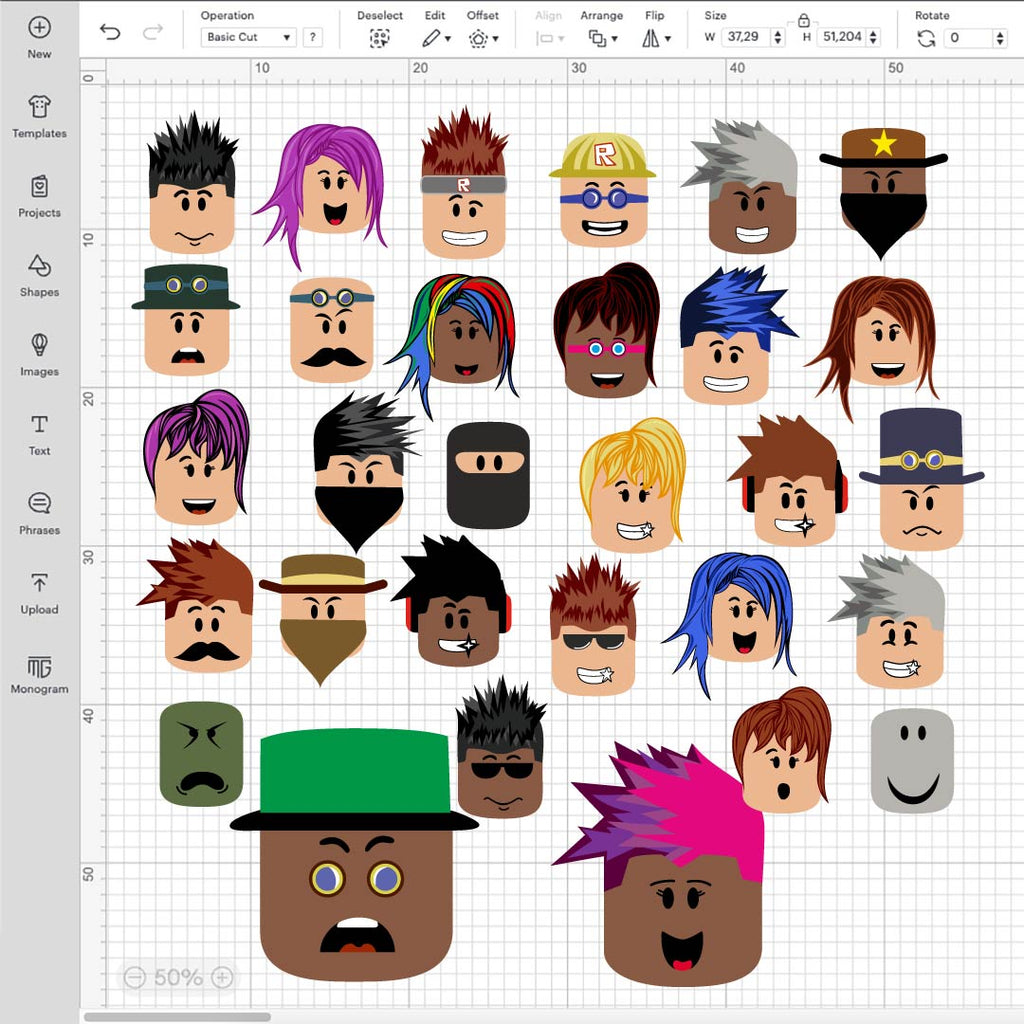Open the Phrases panel
The image size is (1024, 1024).
coord(39,504)
